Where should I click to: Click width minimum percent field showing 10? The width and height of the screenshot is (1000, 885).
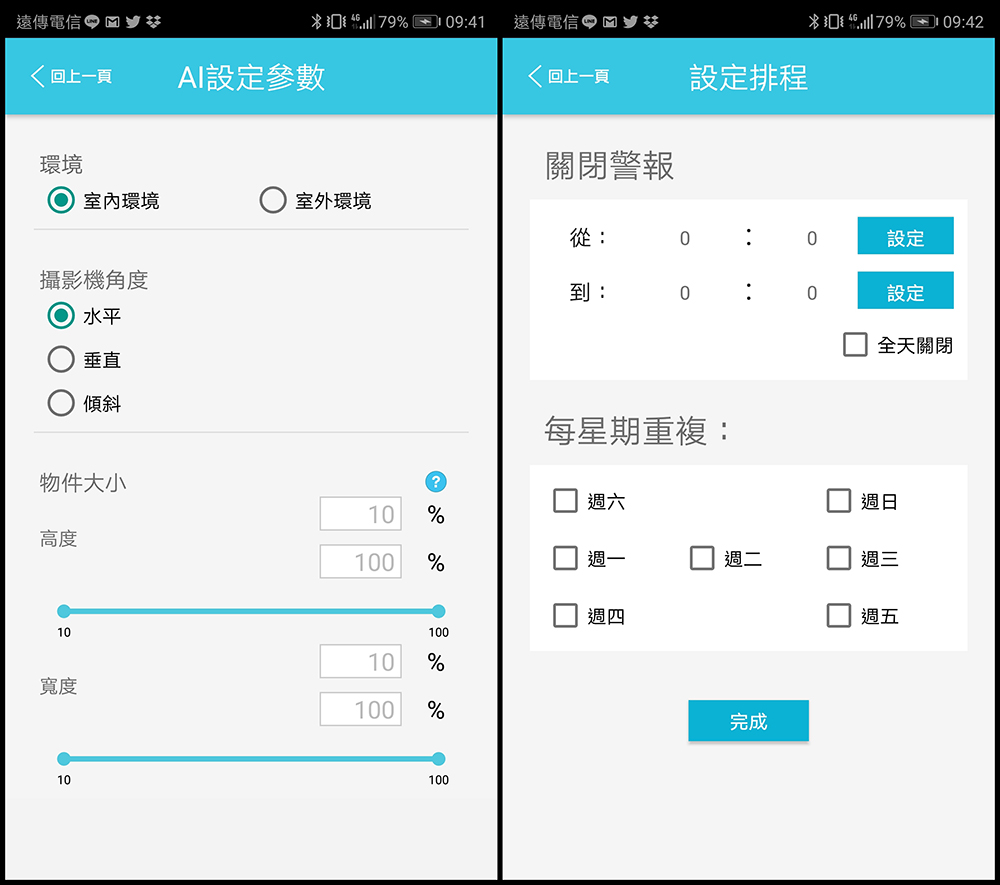coord(360,661)
